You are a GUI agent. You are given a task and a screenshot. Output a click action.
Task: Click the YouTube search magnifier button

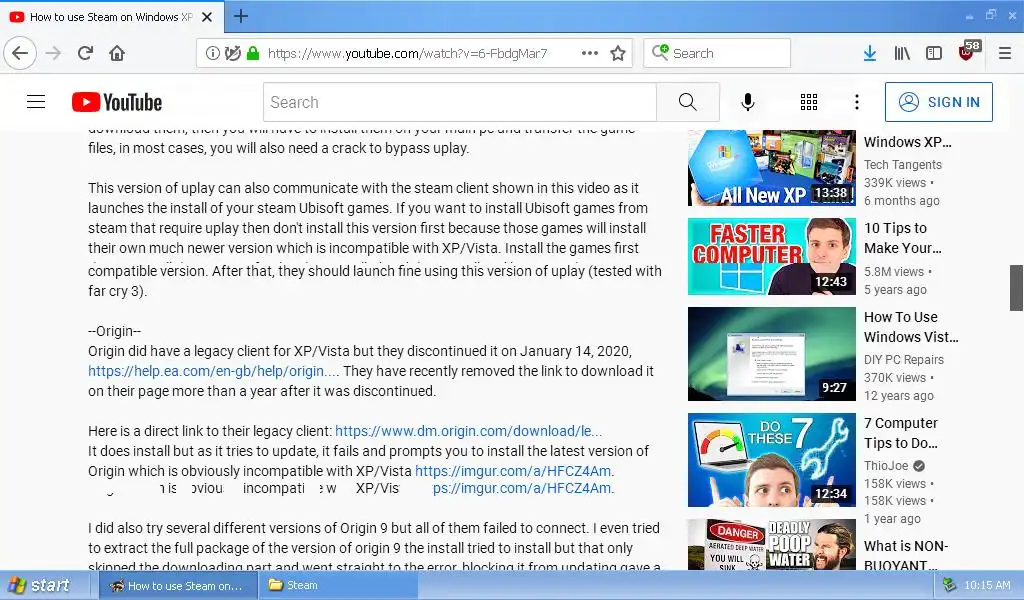(x=688, y=102)
